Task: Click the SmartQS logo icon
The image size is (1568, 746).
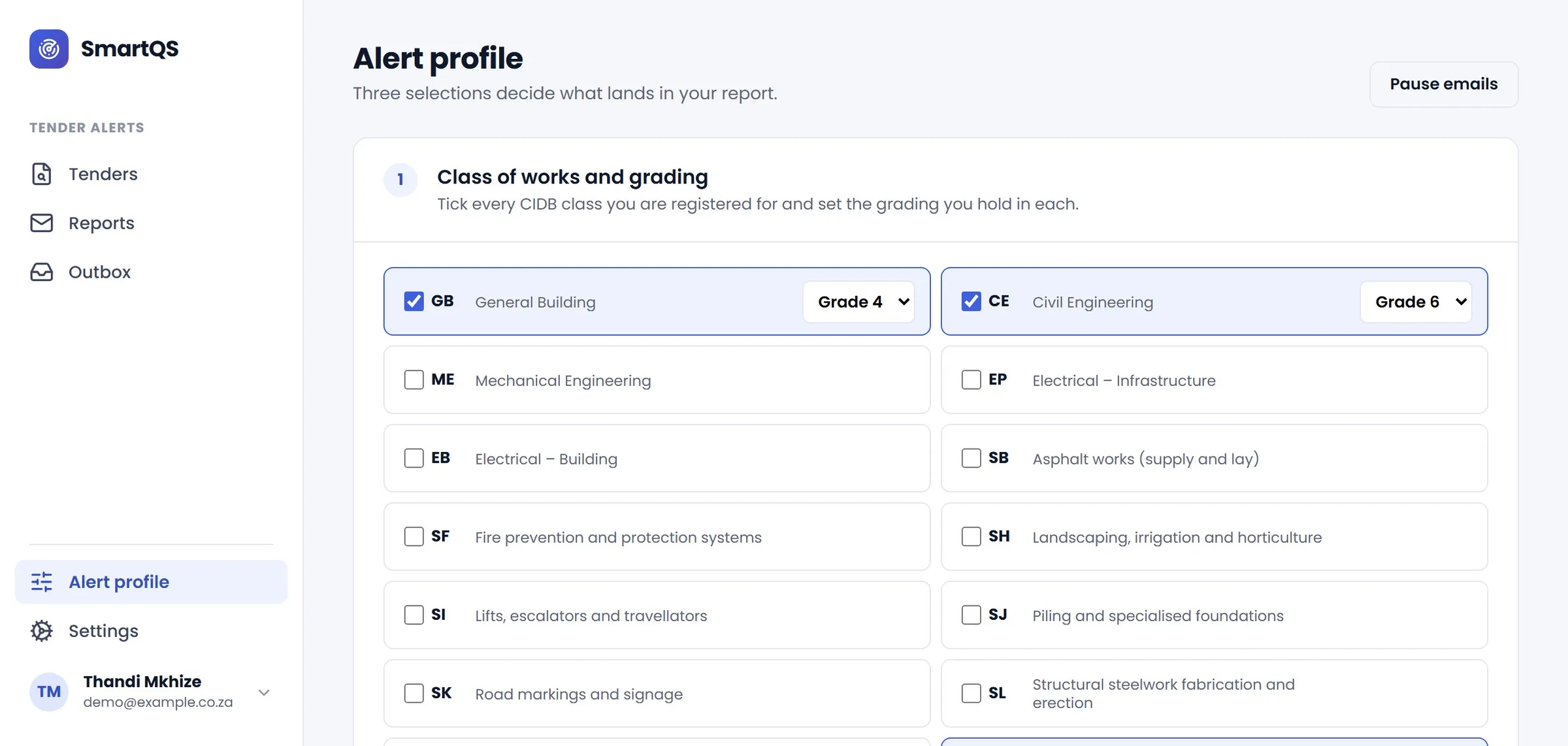Action: [49, 49]
